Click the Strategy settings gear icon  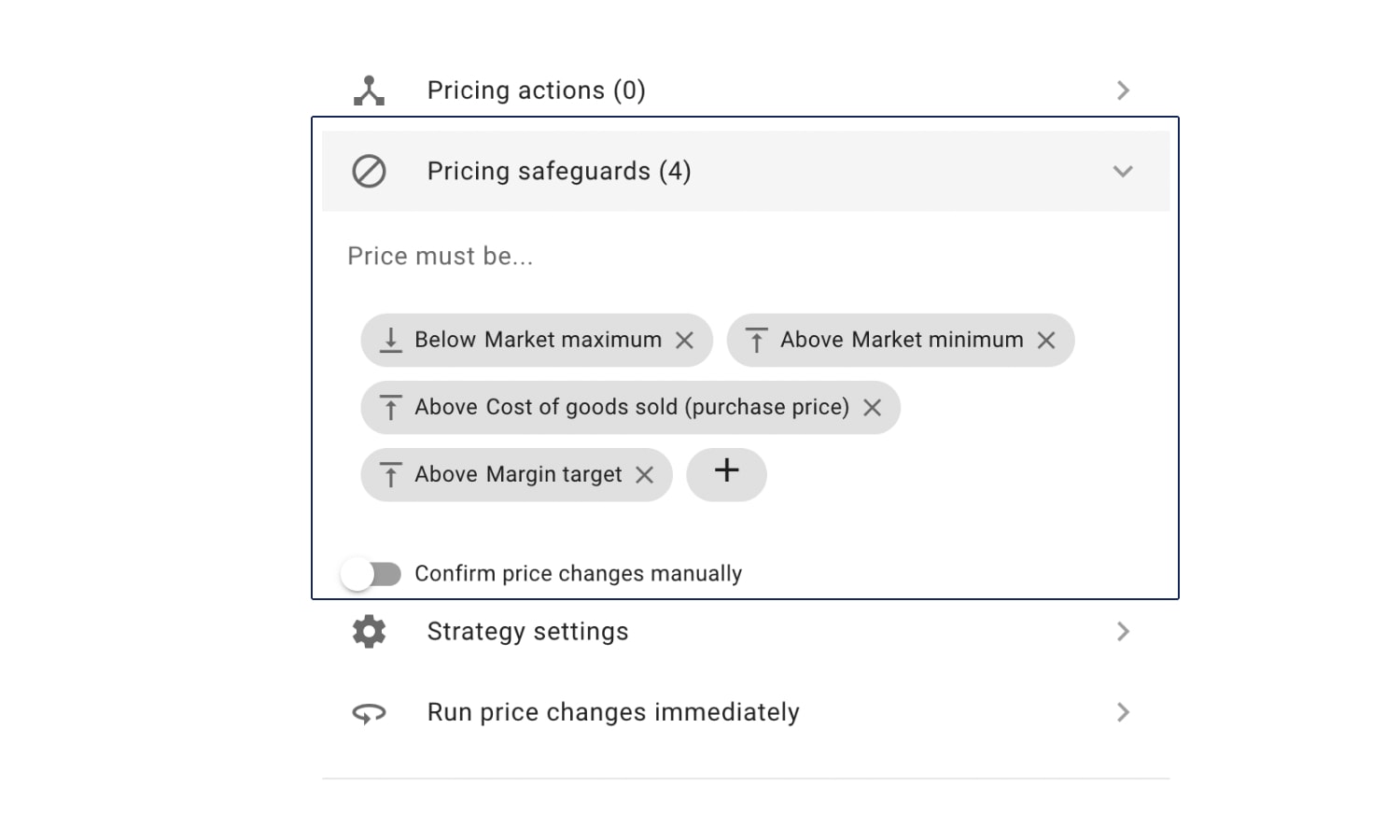369,632
